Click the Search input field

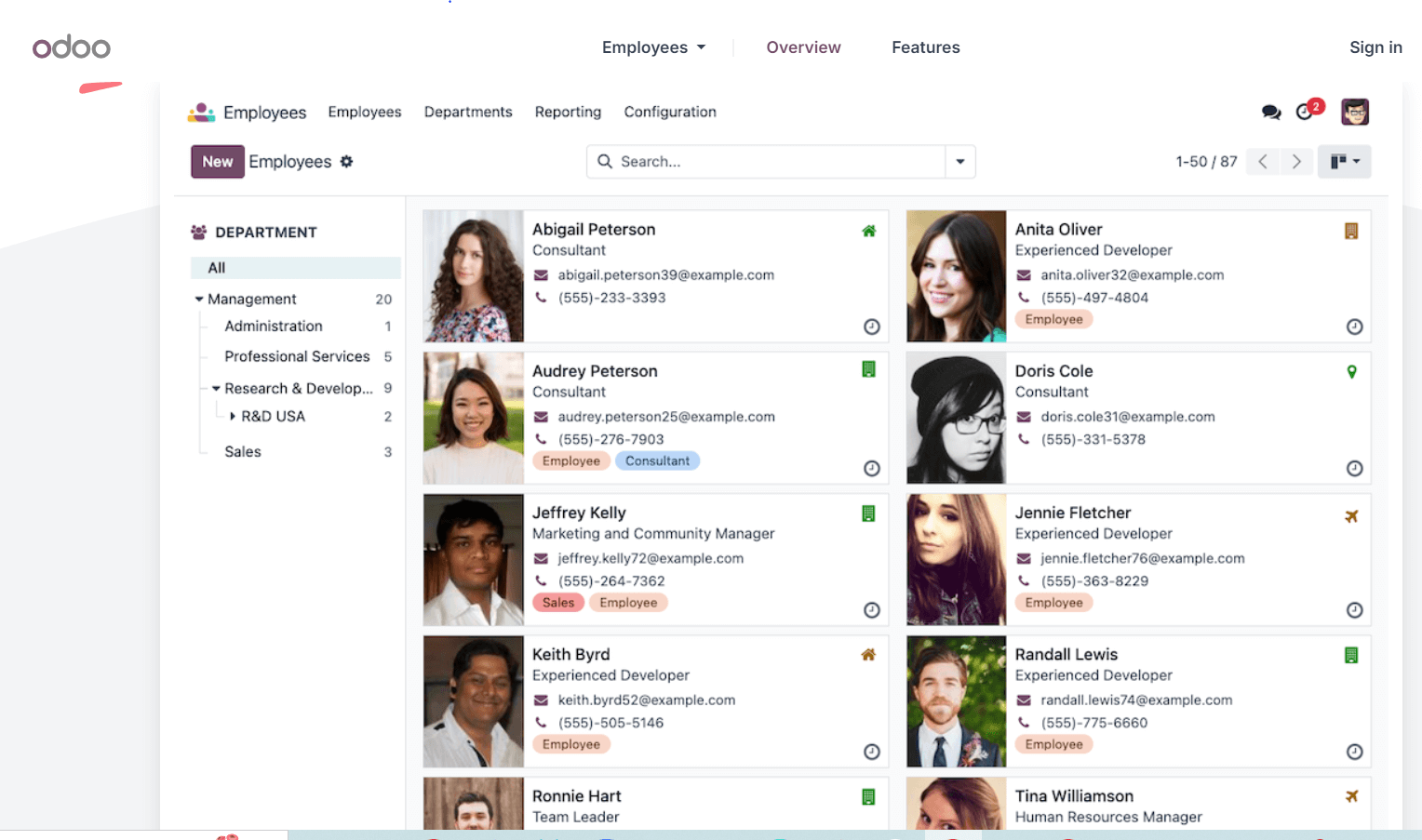780,162
